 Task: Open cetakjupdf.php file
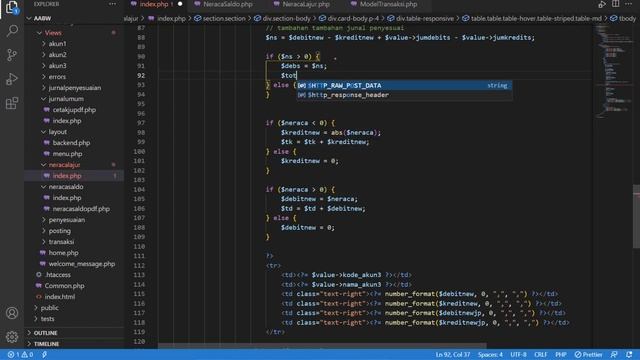74,110
